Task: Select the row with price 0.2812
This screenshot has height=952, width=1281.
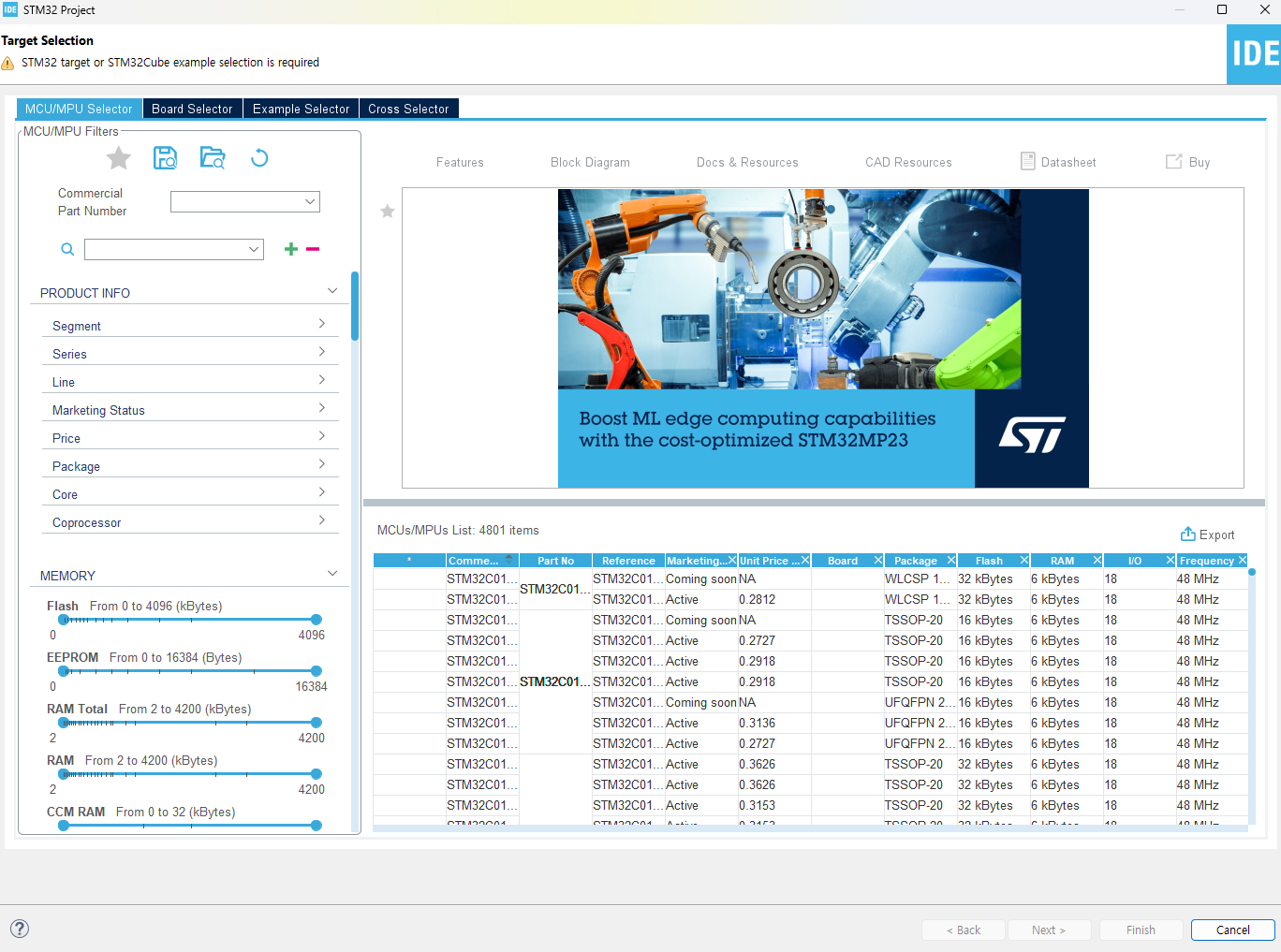Action: tap(810, 599)
